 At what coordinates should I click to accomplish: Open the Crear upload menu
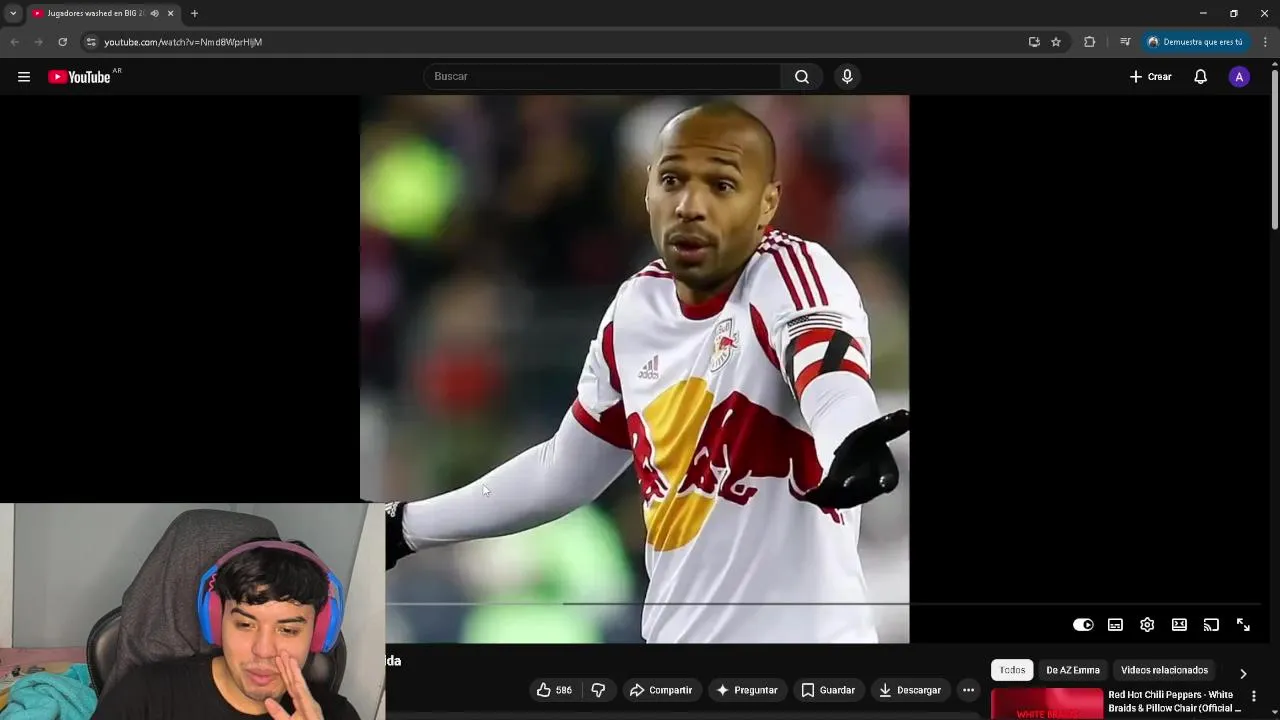(1150, 77)
